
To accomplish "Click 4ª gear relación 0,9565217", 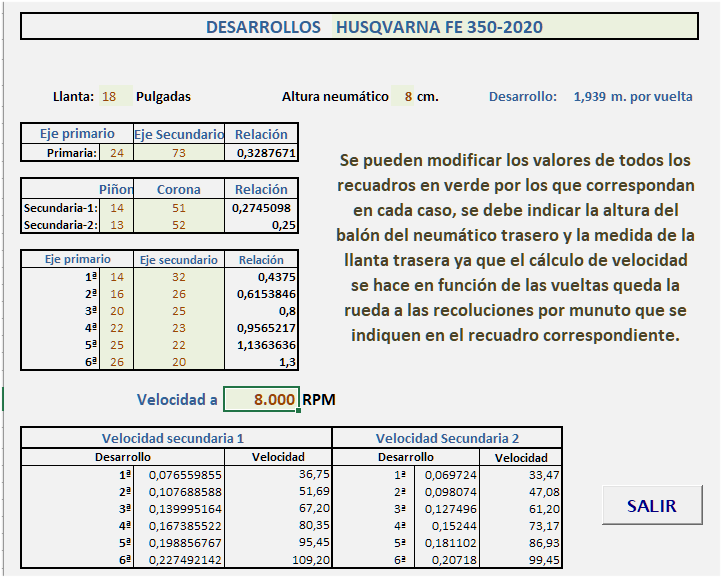I will [266, 328].
